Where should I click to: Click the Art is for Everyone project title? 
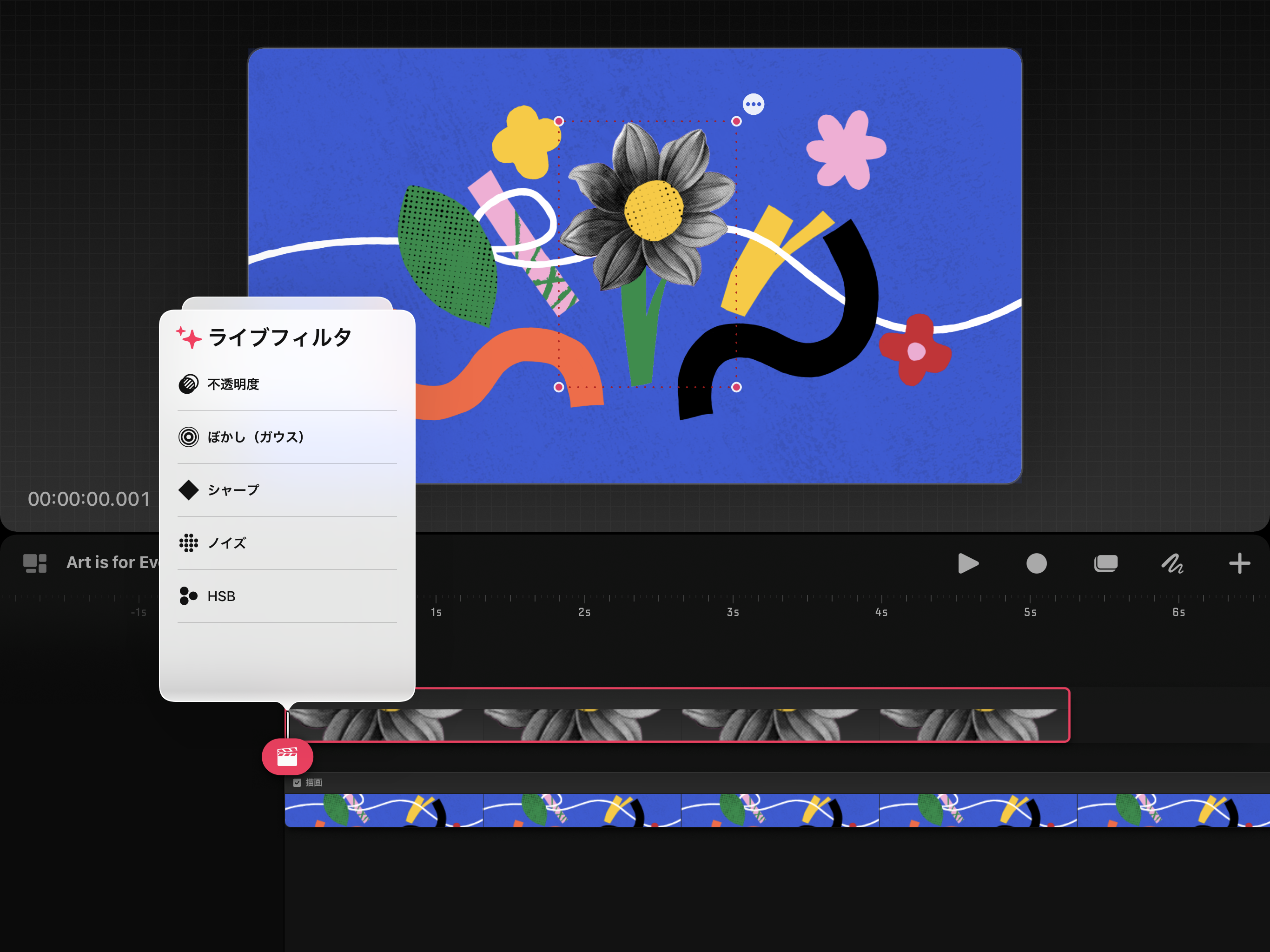click(112, 562)
